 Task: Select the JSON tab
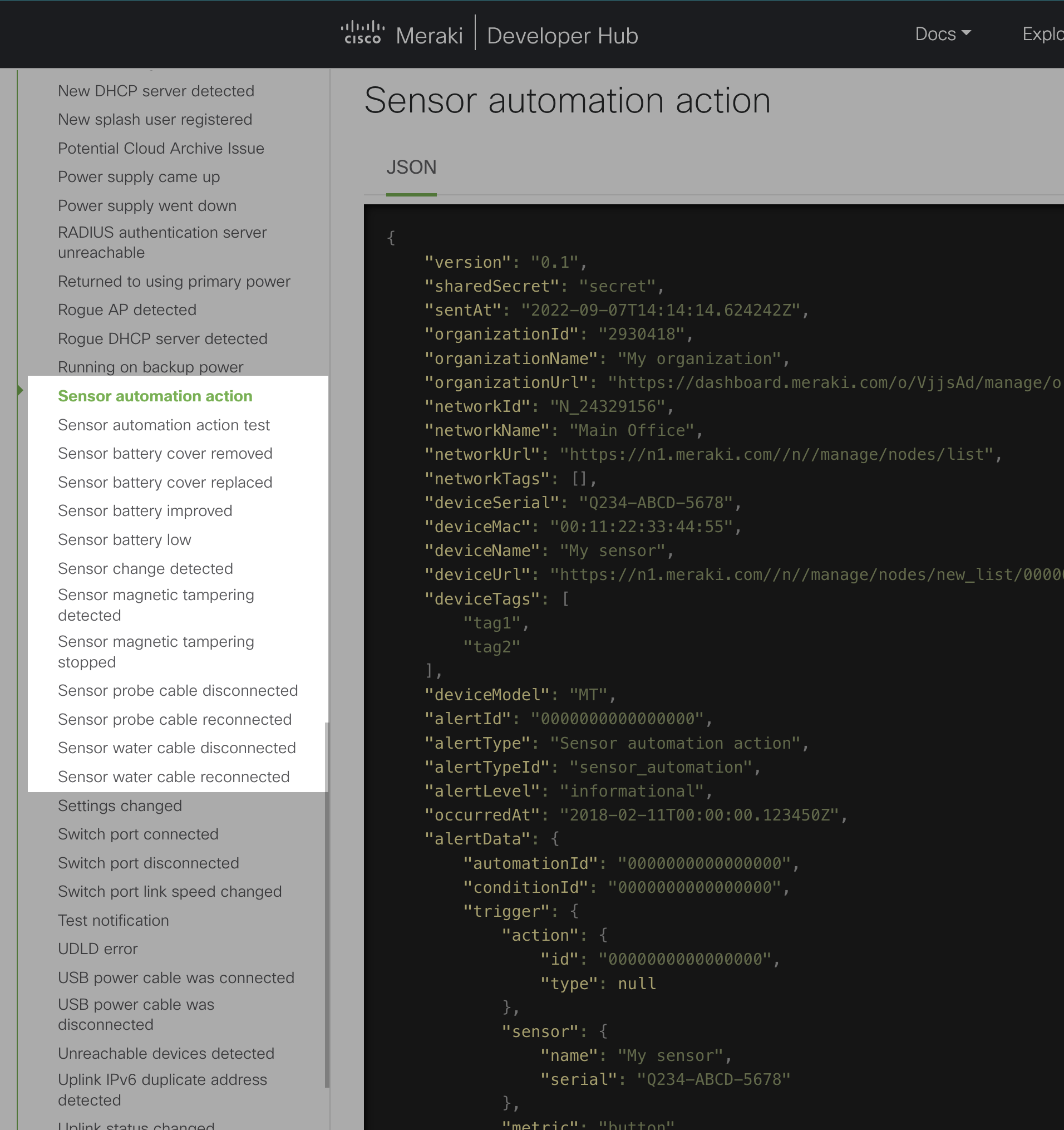pyautogui.click(x=411, y=168)
